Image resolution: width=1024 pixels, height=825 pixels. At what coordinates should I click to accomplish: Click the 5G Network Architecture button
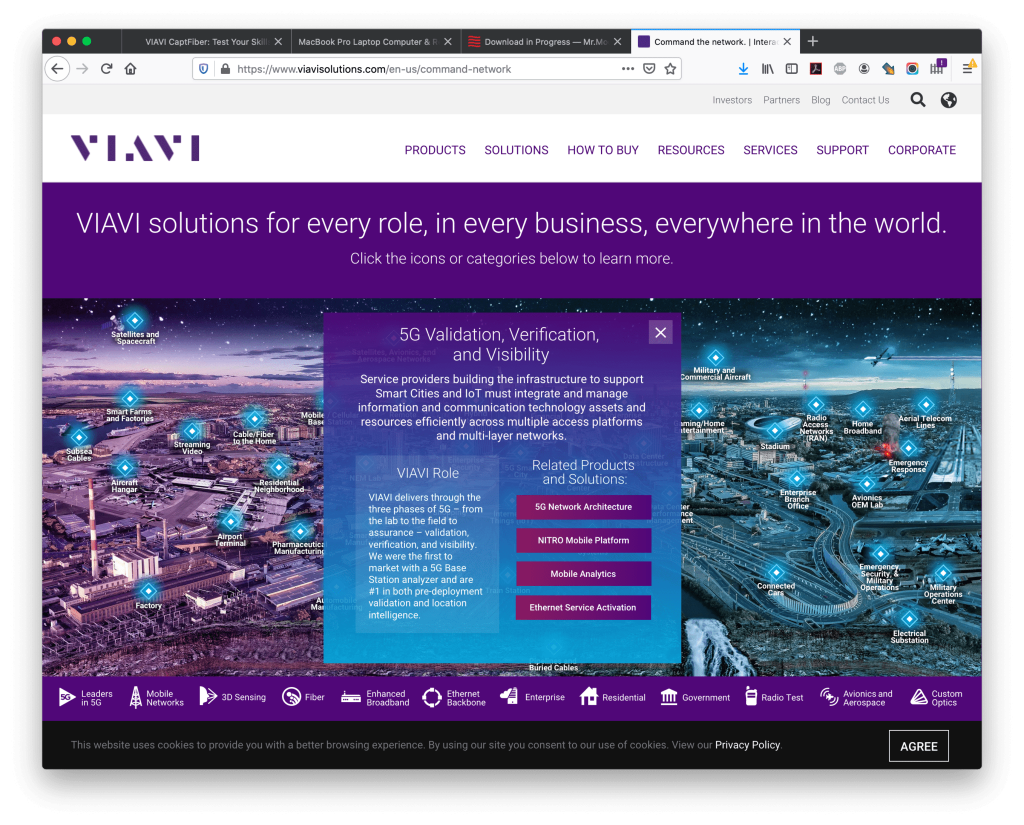click(583, 507)
